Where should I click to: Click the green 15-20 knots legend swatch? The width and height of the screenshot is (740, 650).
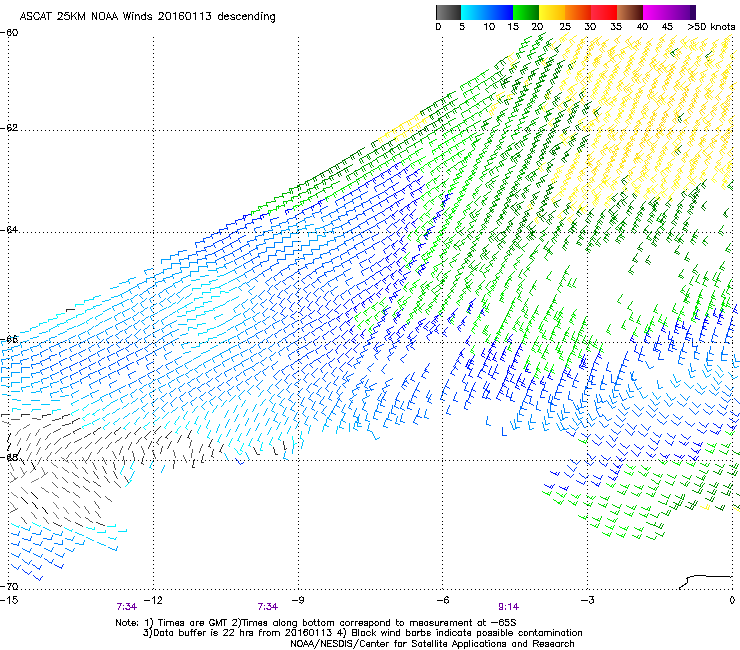click(x=526, y=12)
